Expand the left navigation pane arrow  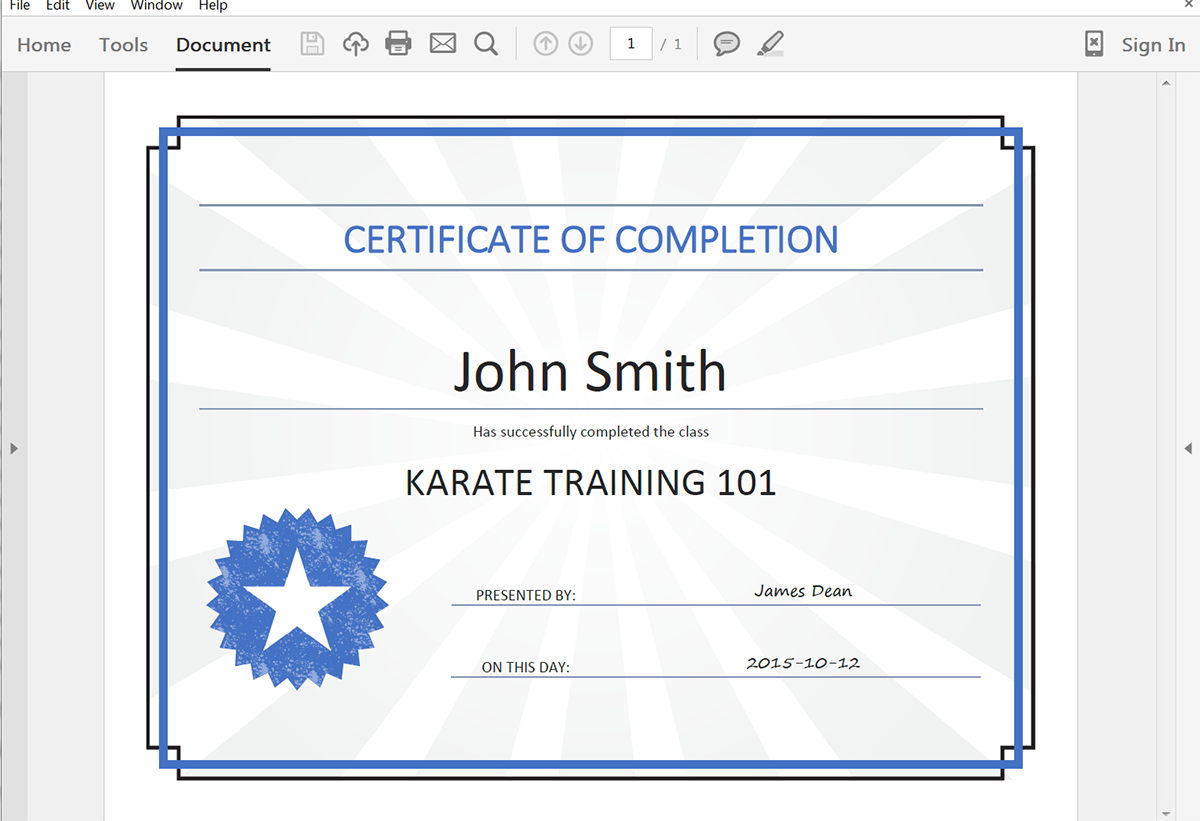tap(14, 448)
